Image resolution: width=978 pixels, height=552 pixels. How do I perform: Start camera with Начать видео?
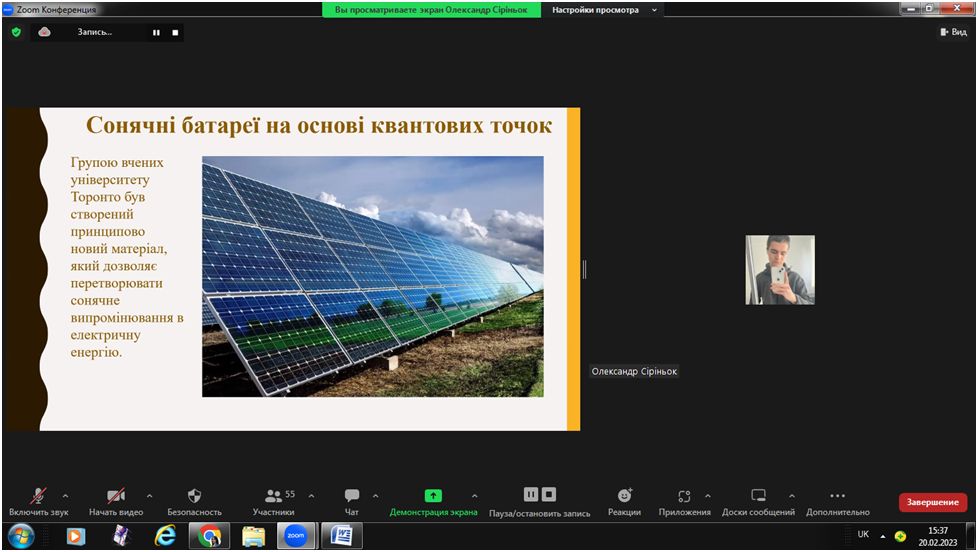(116, 502)
